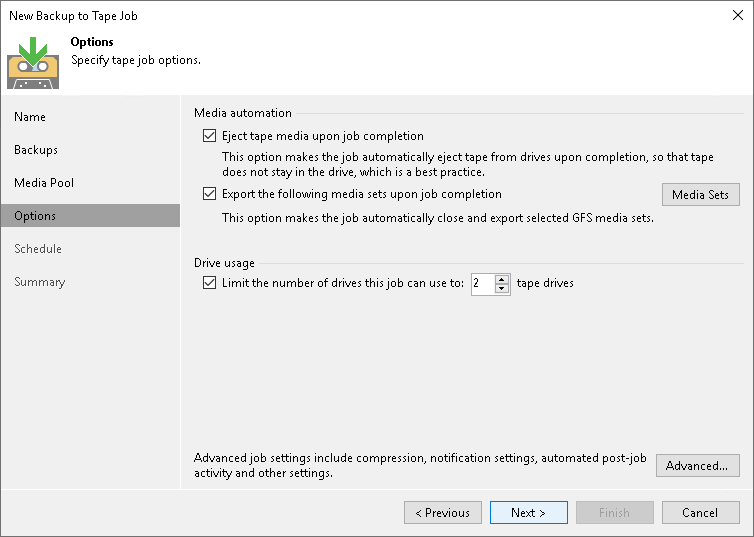This screenshot has height=537, width=754.
Task: Select the Options step
Action: coord(35,216)
